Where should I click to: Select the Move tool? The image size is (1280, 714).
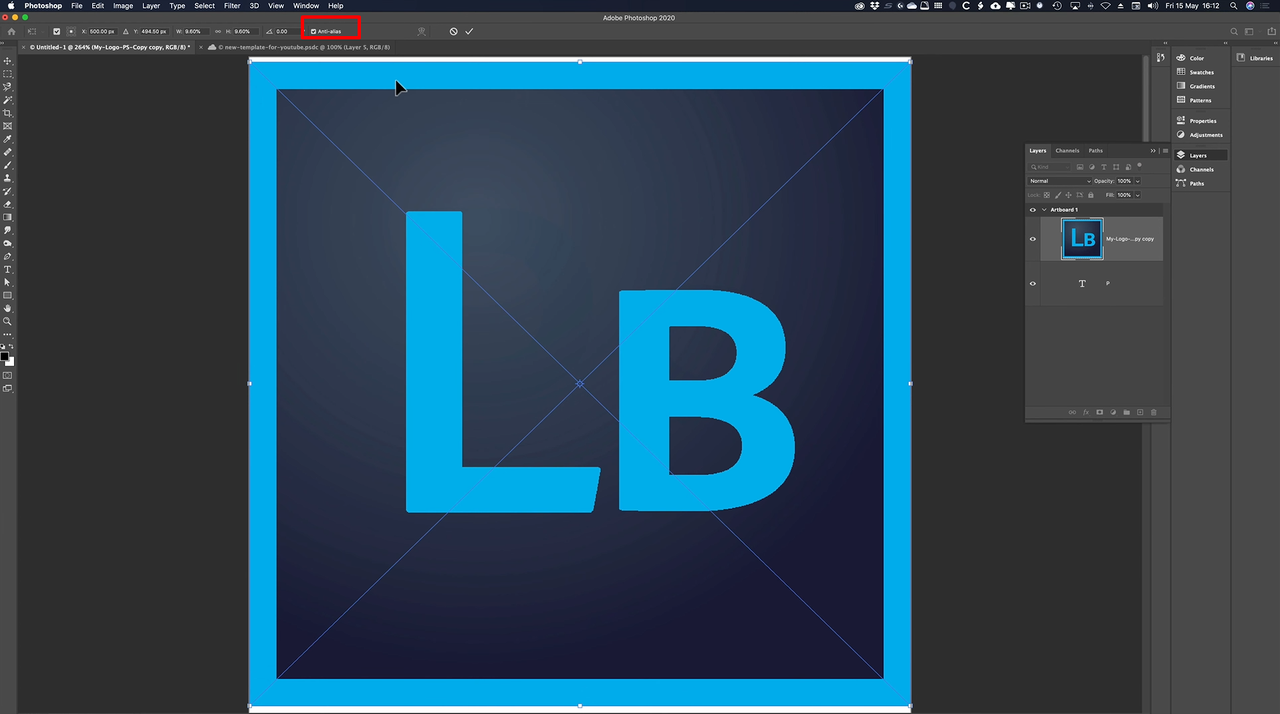[8, 61]
